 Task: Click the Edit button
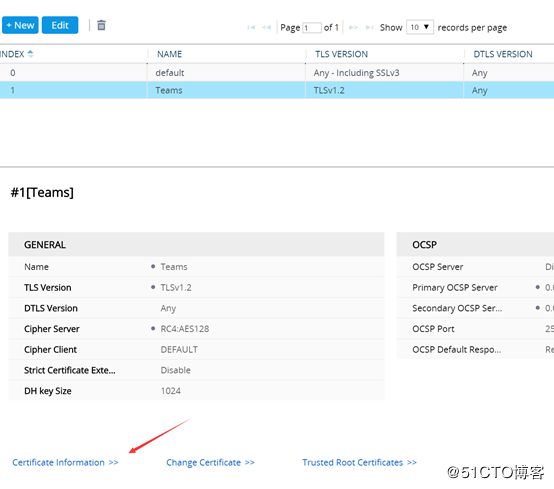[60, 25]
